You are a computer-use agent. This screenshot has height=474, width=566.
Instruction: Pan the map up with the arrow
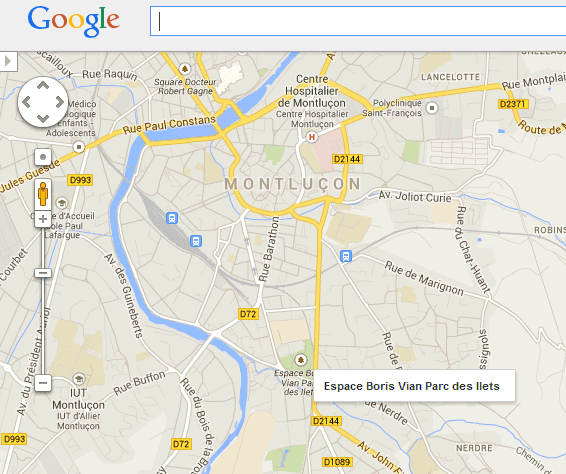(x=43, y=86)
